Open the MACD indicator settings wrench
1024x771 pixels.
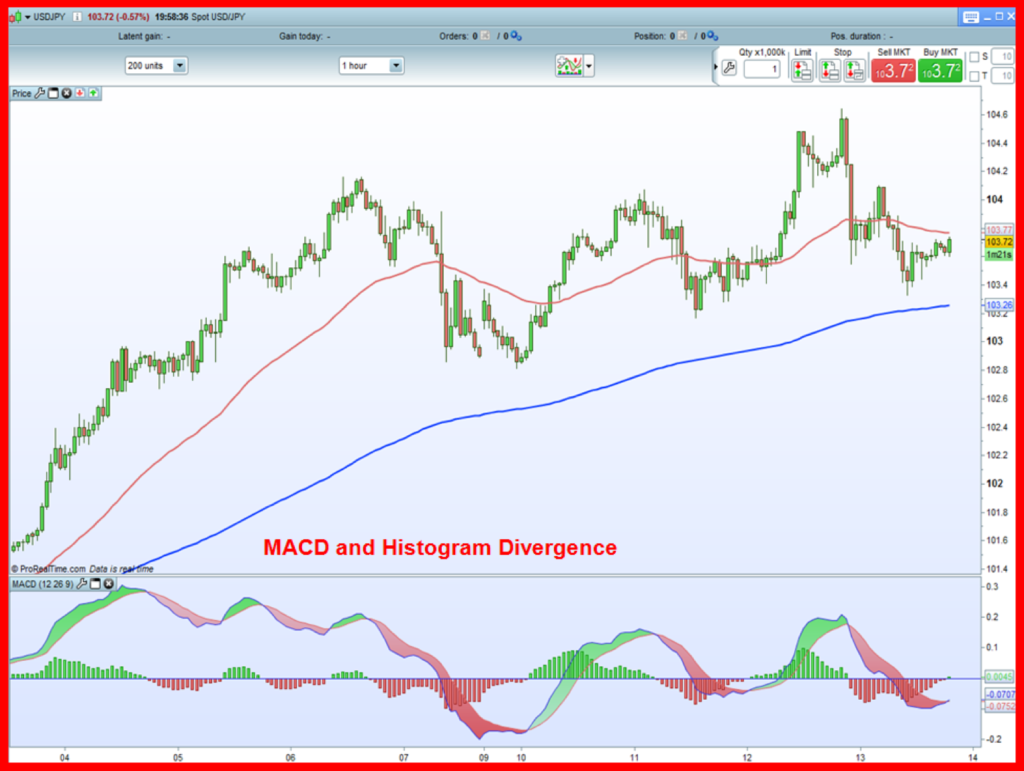[83, 583]
